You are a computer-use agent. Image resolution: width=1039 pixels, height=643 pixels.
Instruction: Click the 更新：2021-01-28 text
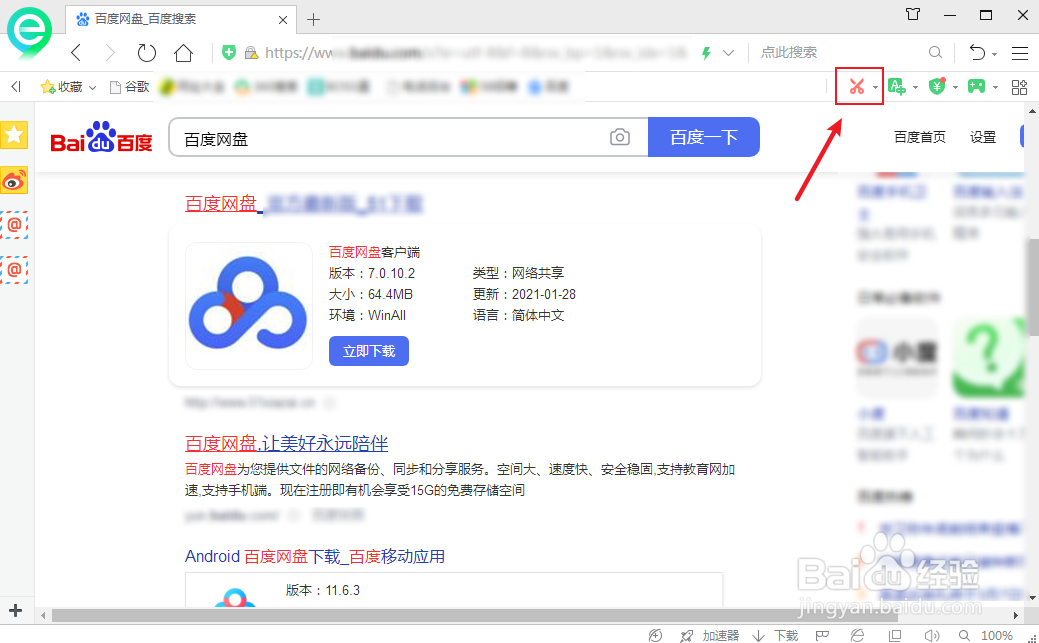click(x=524, y=294)
